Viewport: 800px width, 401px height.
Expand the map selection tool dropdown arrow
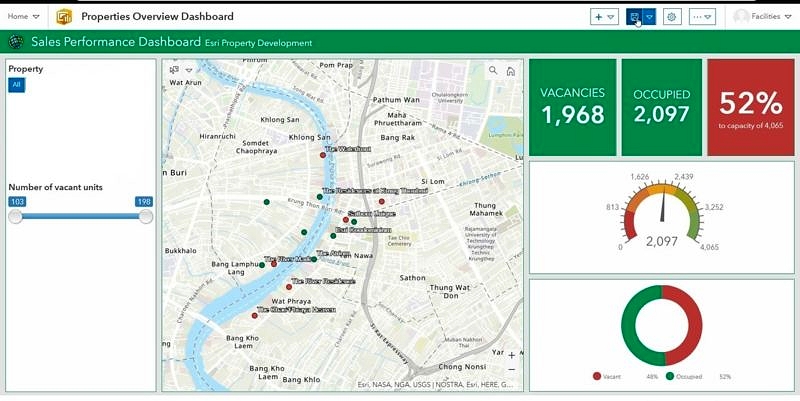click(x=189, y=70)
